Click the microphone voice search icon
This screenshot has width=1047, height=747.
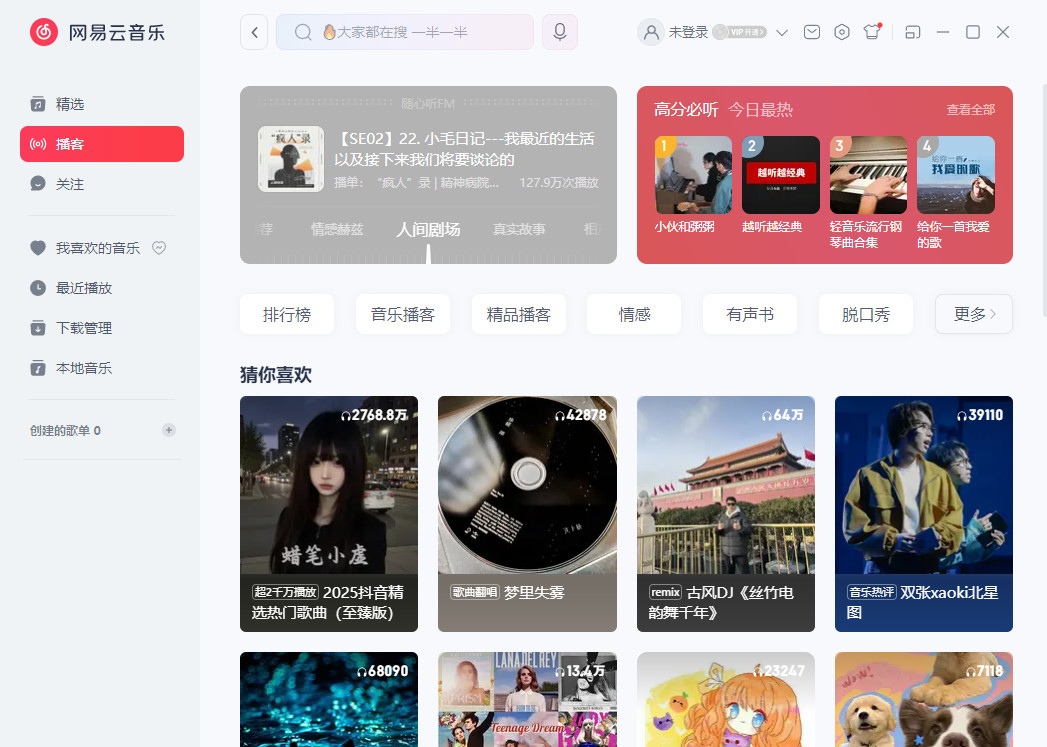[560, 32]
